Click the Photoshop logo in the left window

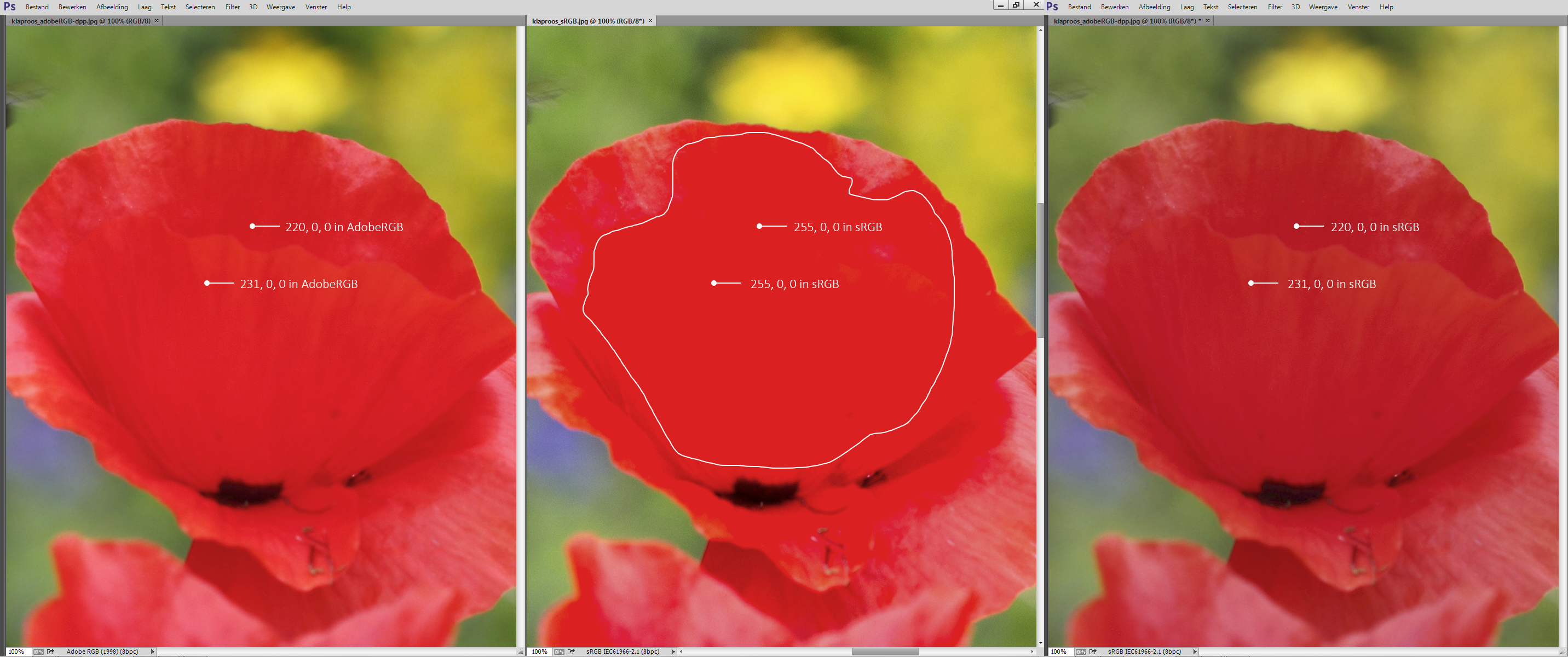point(10,7)
